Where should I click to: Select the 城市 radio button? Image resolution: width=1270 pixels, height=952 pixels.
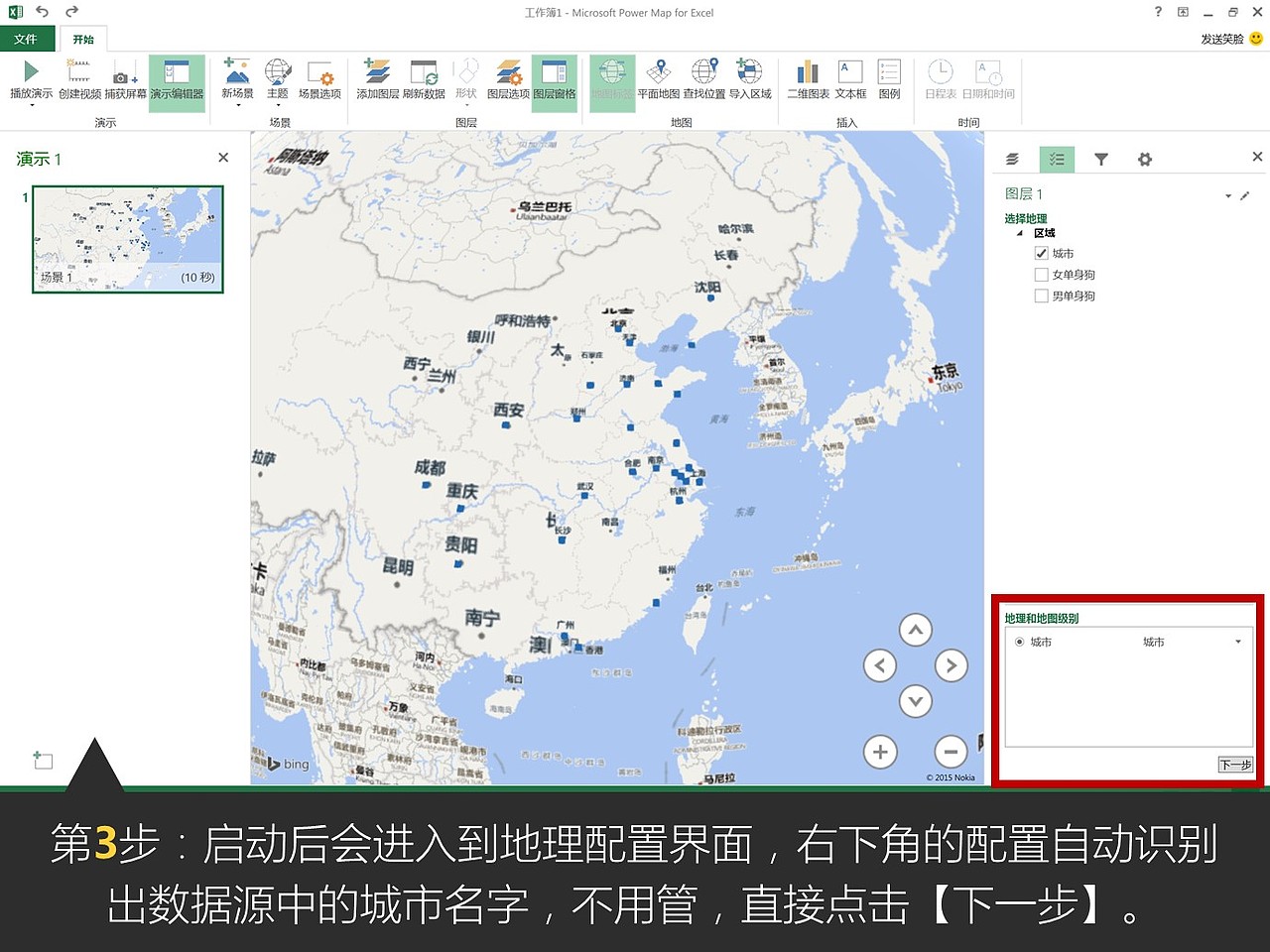[x=1019, y=643]
